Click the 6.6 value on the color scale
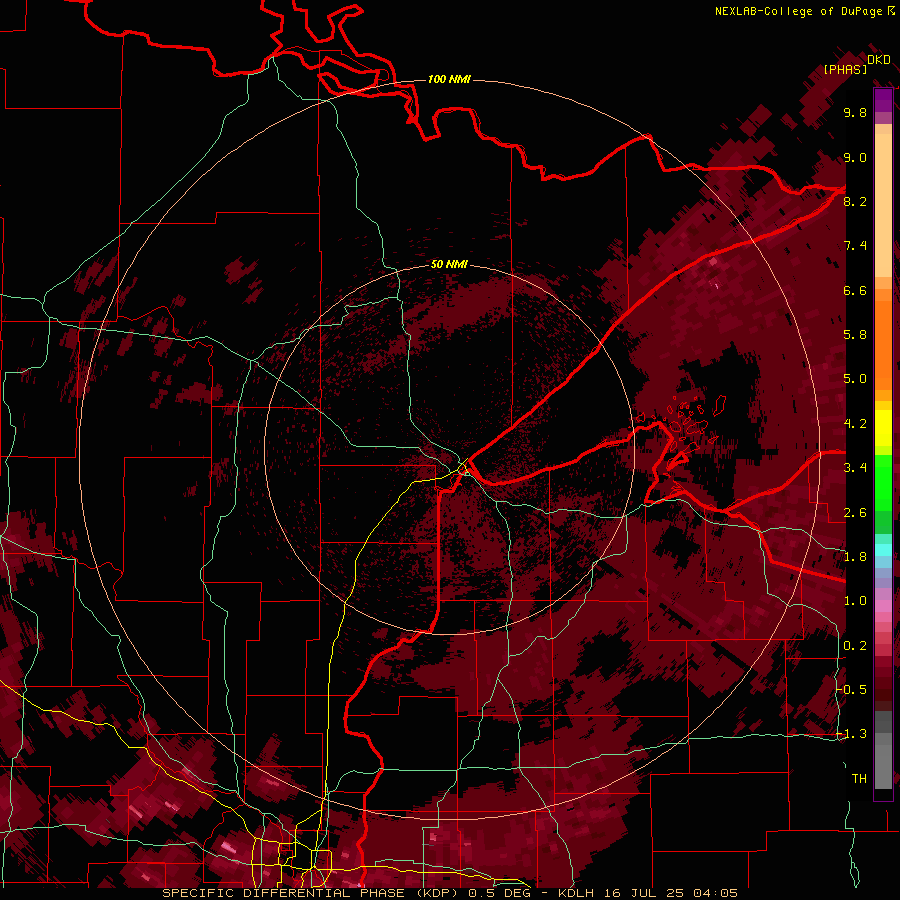Viewport: 900px width, 900px height. [x=855, y=290]
